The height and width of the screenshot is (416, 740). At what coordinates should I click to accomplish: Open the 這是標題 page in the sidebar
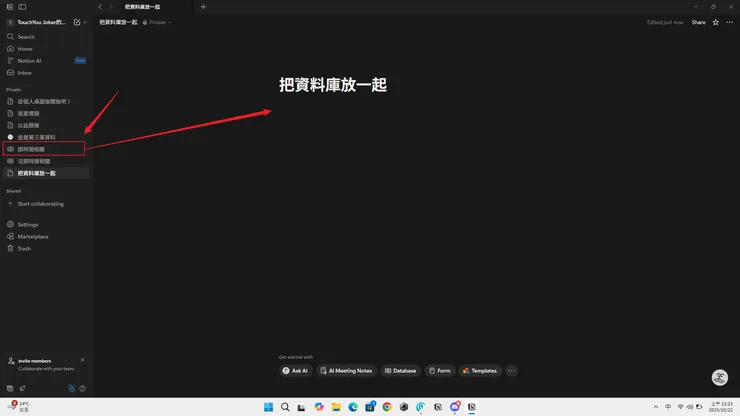pos(45,113)
